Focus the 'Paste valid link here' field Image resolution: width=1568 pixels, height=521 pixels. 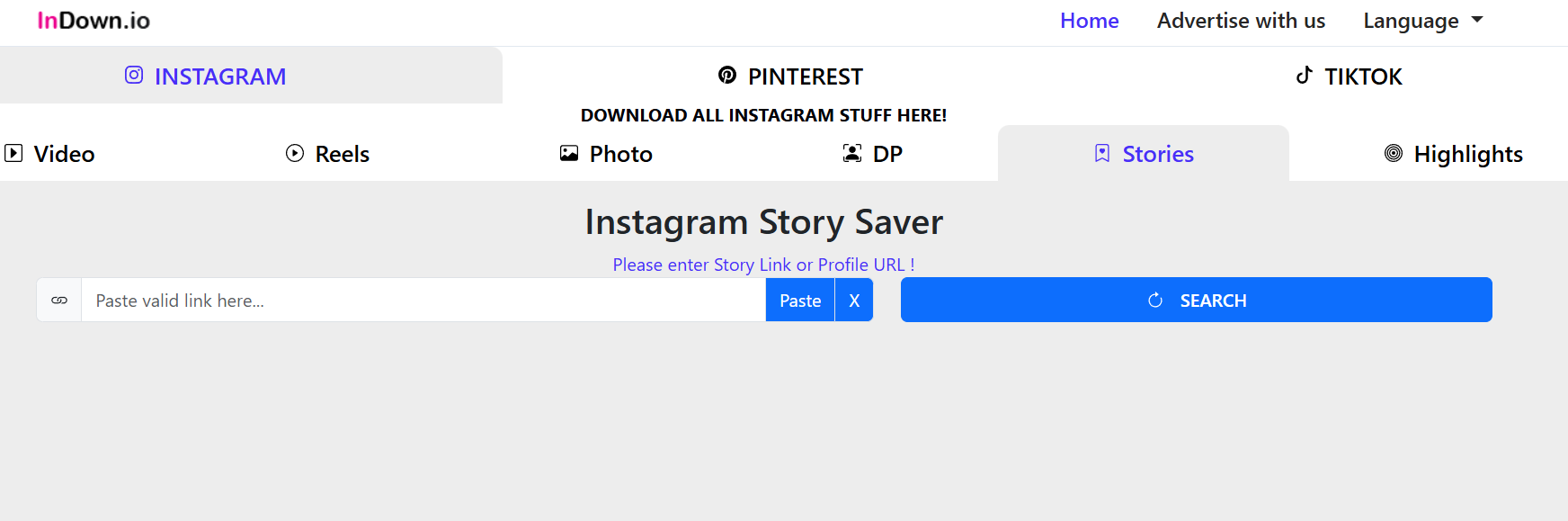pyautogui.click(x=423, y=301)
